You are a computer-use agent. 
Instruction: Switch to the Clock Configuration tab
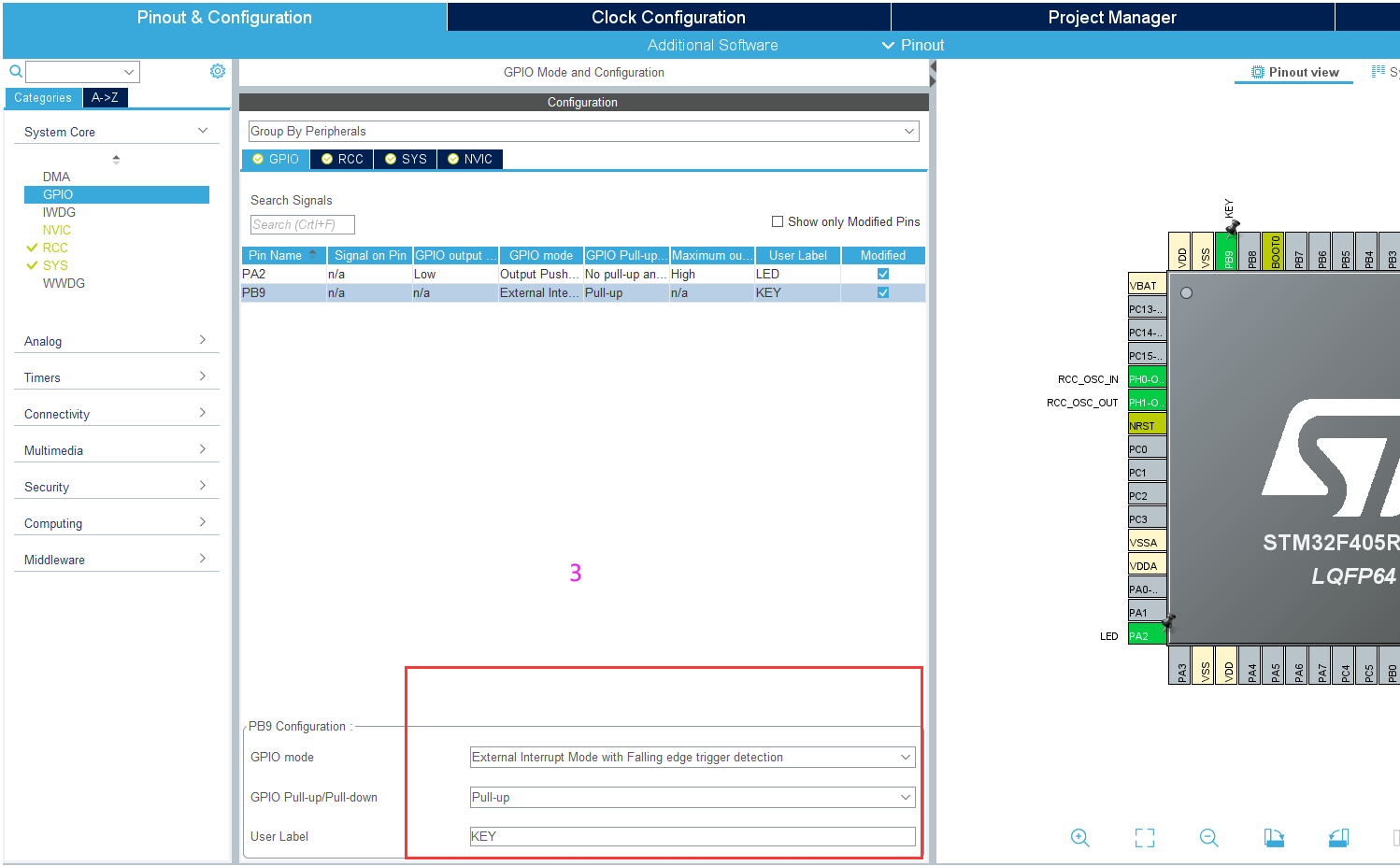tap(667, 16)
